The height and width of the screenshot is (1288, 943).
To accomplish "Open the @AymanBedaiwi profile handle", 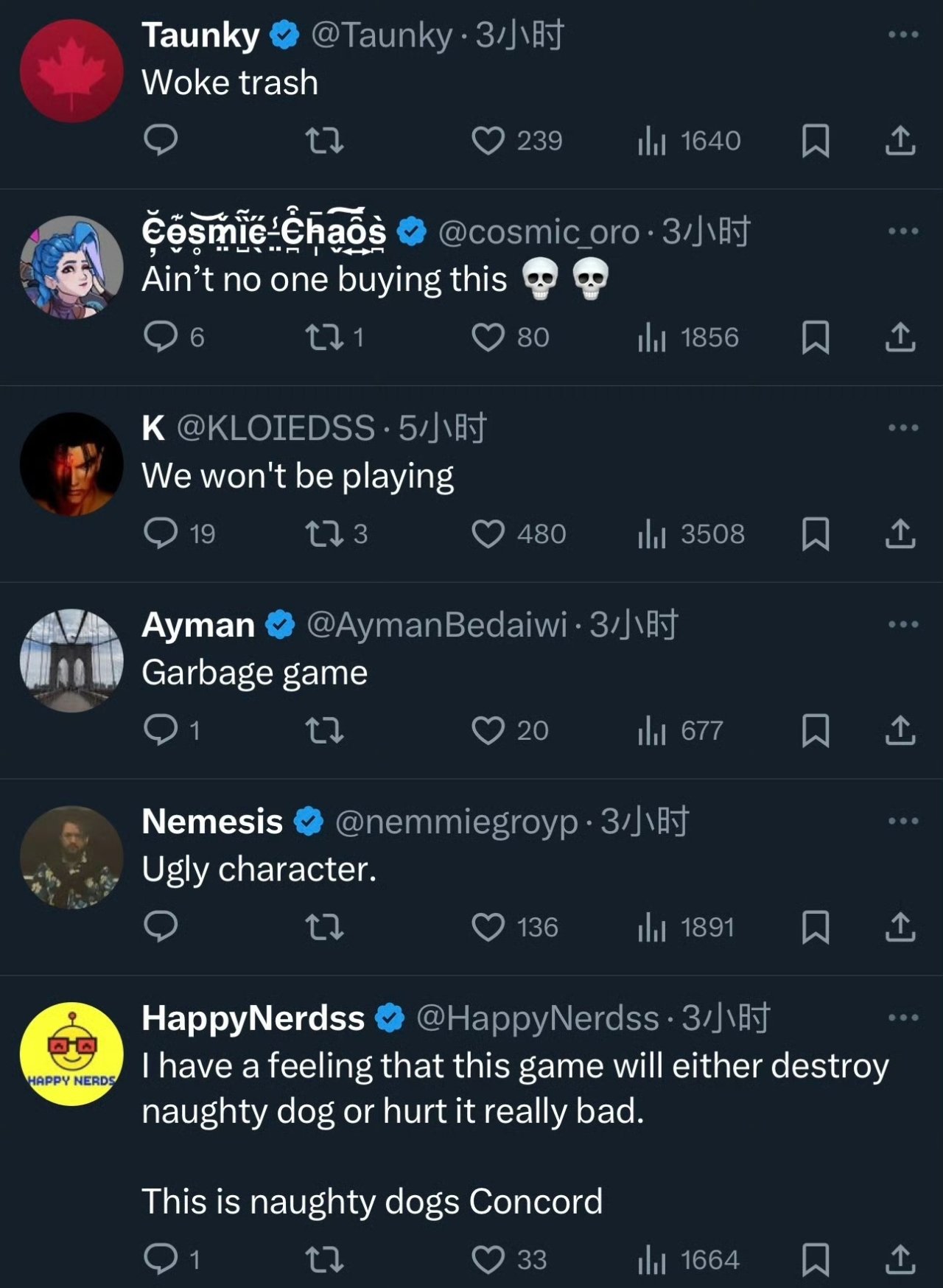I will click(437, 625).
